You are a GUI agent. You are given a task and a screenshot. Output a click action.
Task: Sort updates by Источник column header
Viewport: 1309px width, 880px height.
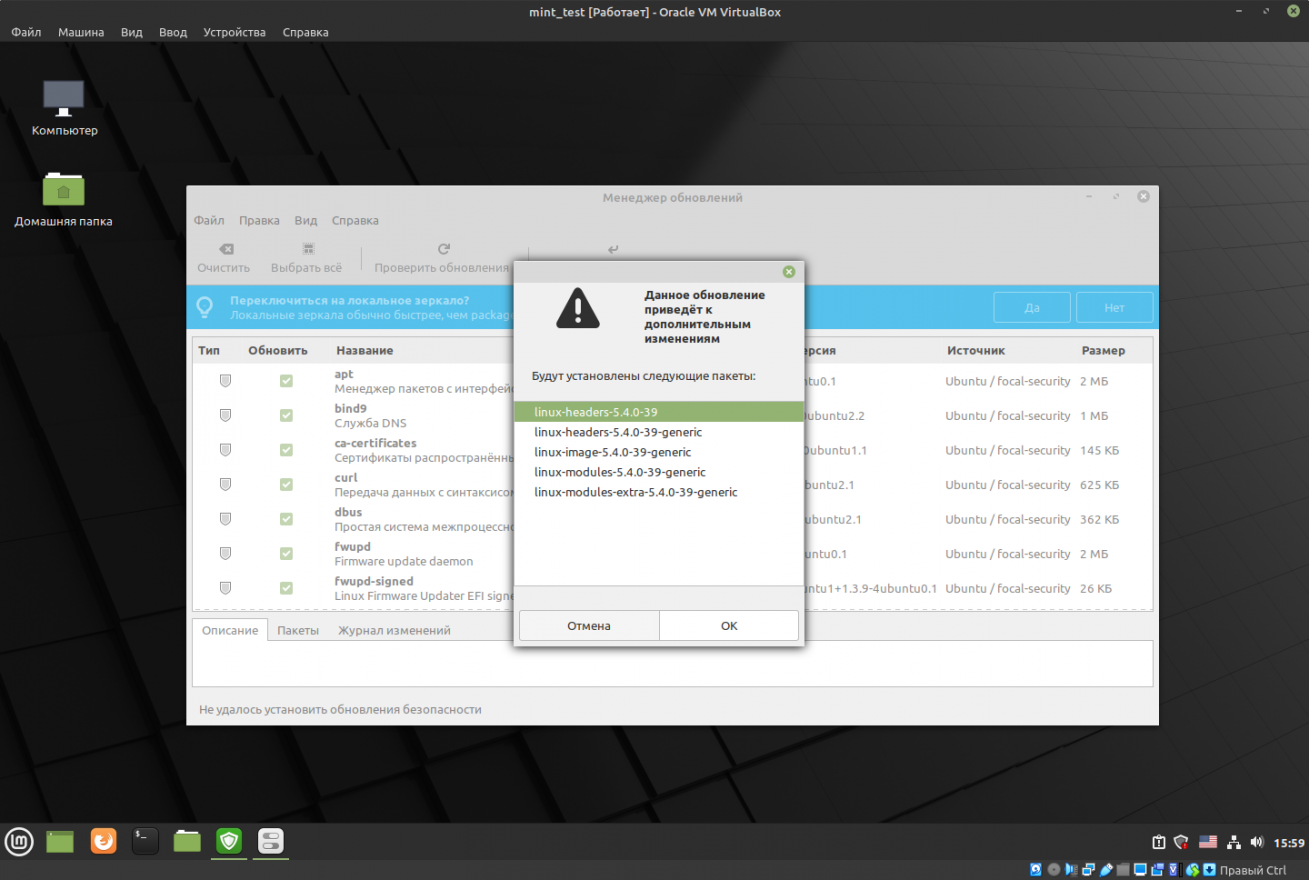pyautogui.click(x=976, y=351)
